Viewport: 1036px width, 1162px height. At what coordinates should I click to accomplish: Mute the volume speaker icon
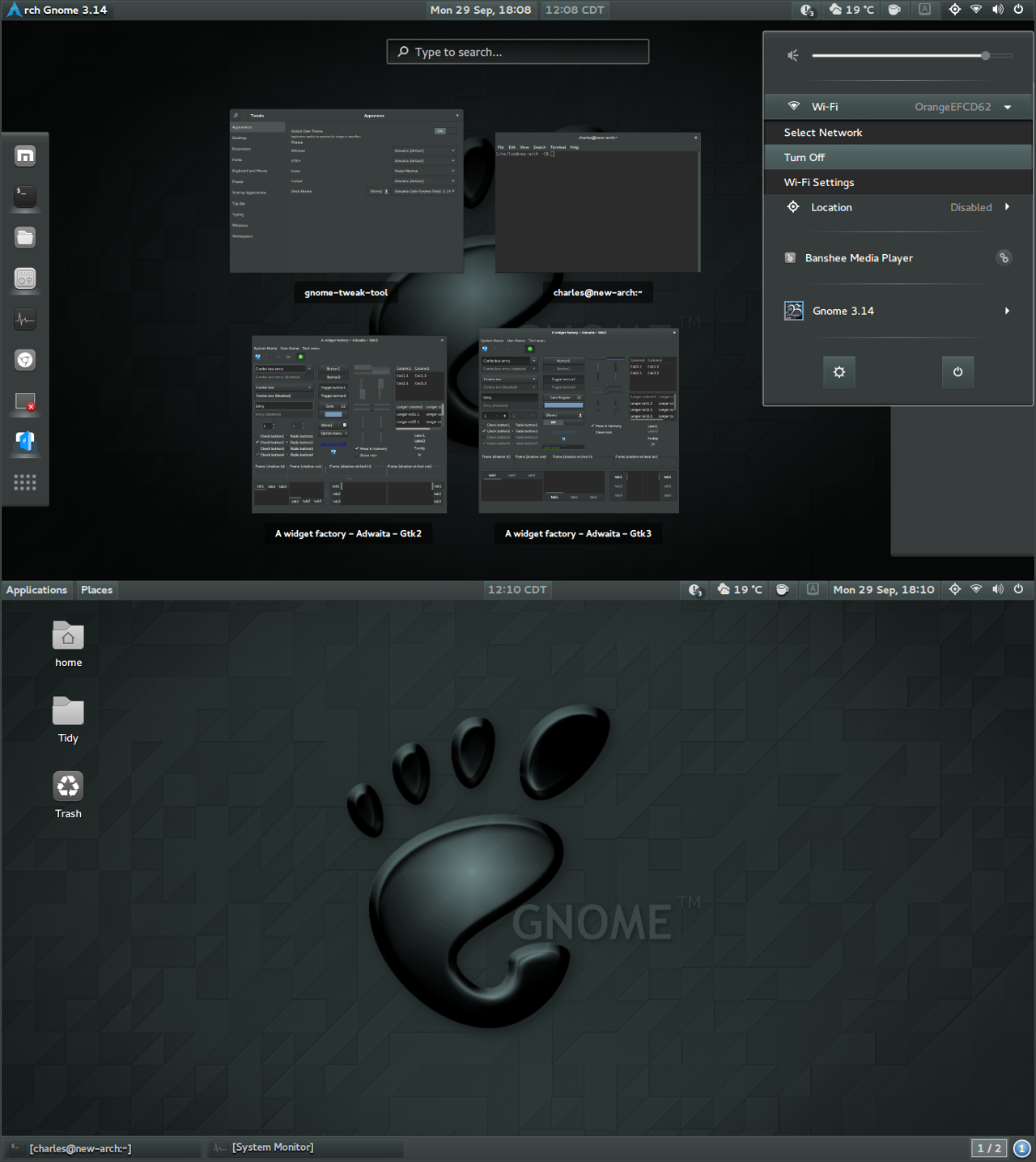point(792,55)
